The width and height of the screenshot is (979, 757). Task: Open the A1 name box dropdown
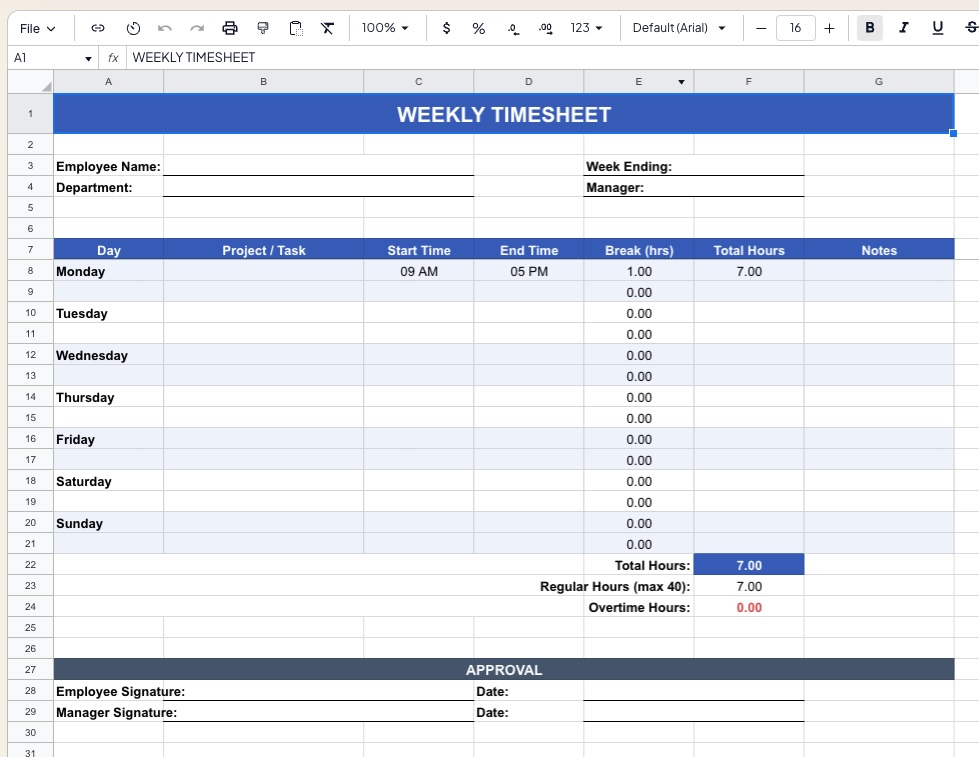88,58
